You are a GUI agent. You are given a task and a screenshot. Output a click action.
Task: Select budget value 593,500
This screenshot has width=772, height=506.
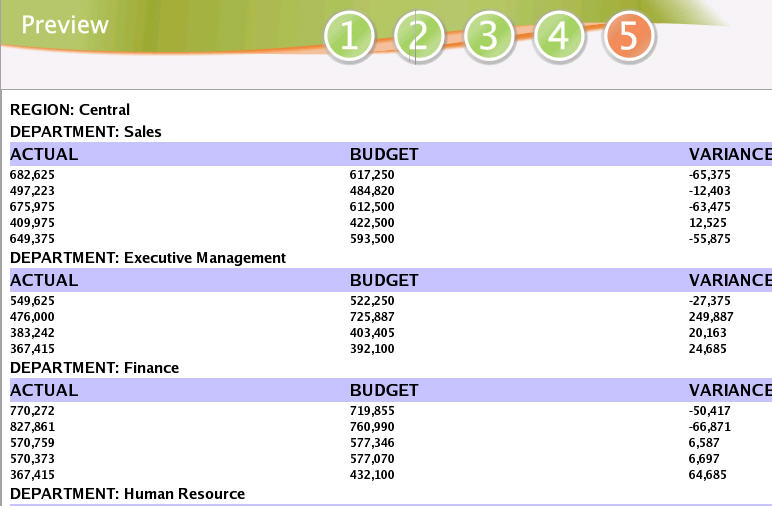(x=372, y=239)
